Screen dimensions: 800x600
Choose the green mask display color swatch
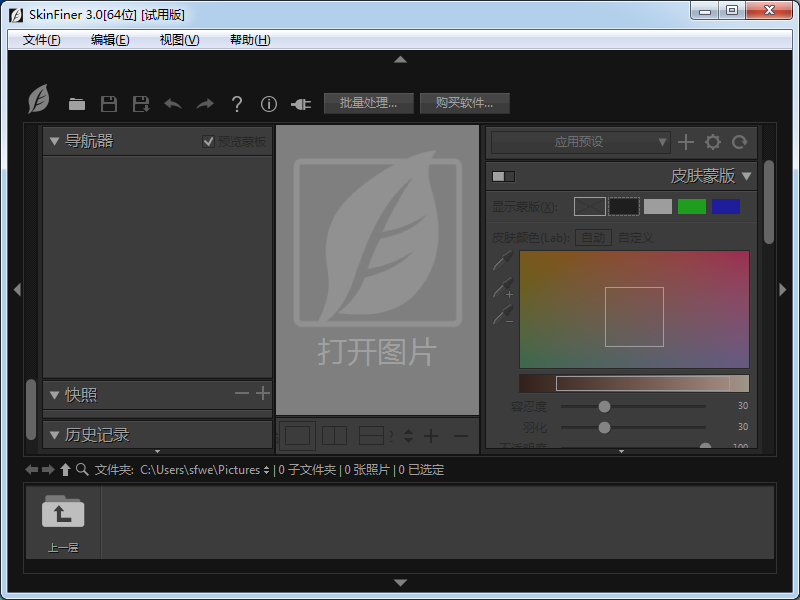coord(691,207)
